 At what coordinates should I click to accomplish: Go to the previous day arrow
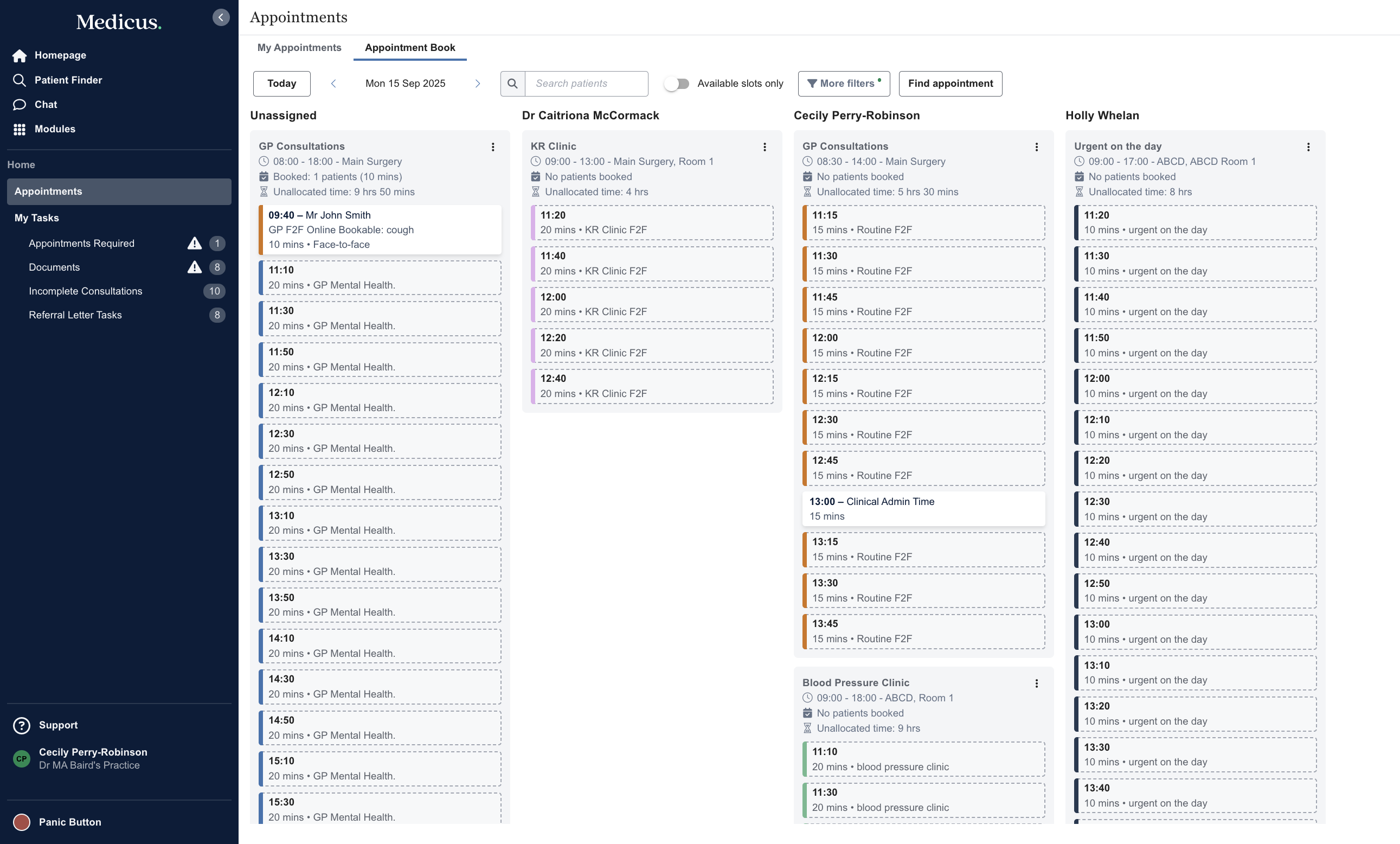tap(333, 84)
